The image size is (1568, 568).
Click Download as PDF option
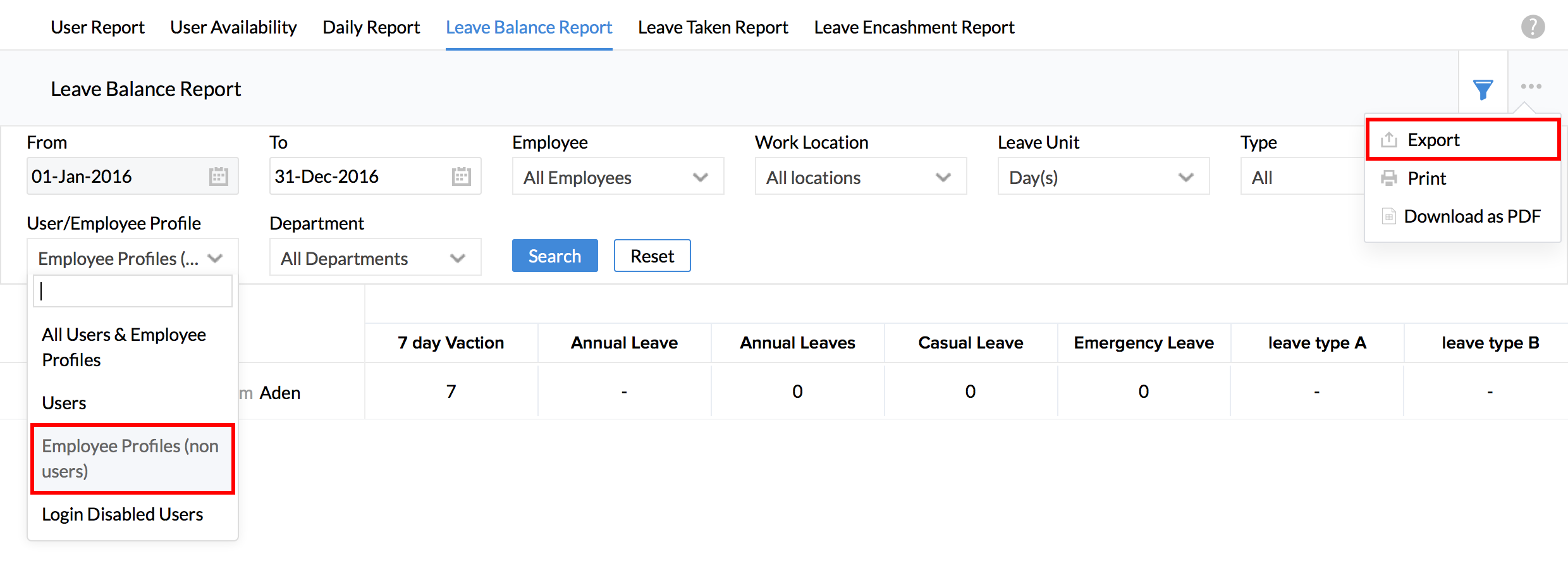[x=1471, y=216]
